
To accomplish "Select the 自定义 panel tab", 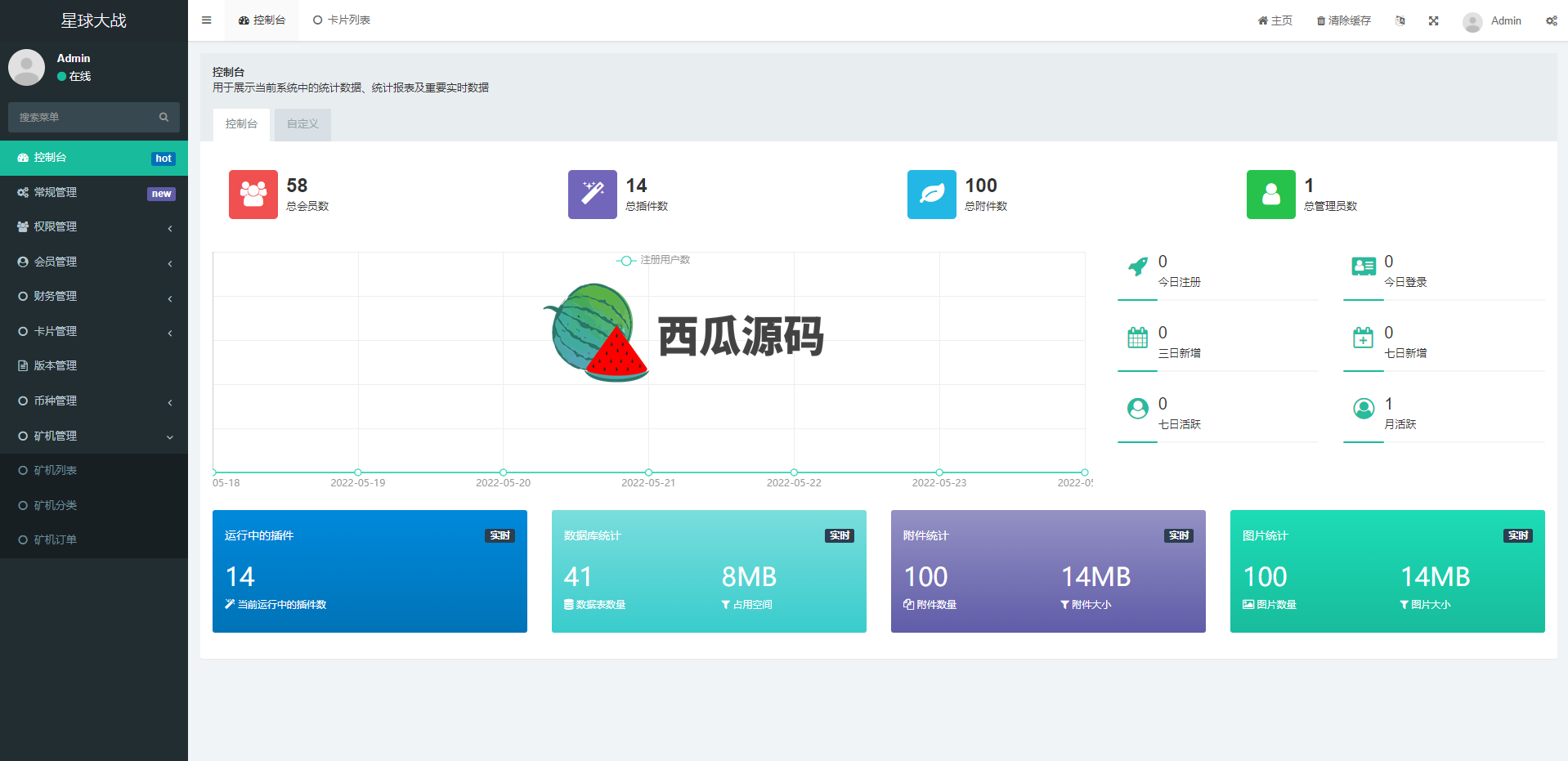I will pyautogui.click(x=302, y=124).
